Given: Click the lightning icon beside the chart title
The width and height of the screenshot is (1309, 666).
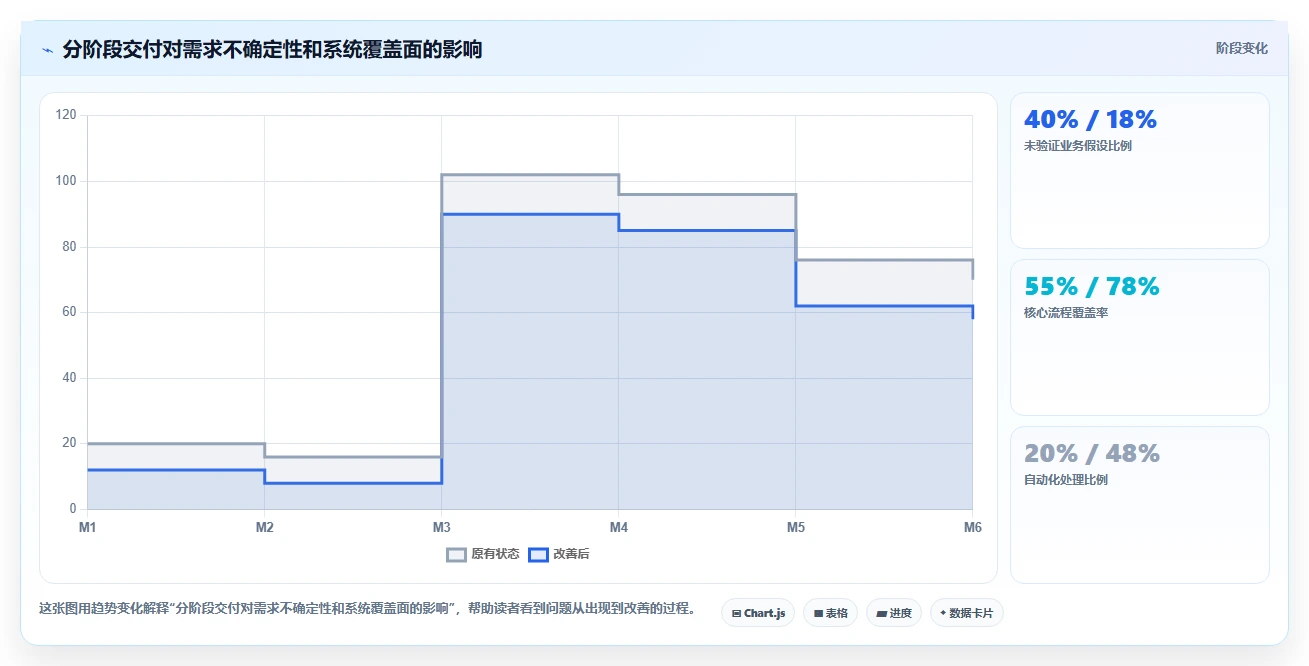Looking at the screenshot, I should click(x=48, y=50).
